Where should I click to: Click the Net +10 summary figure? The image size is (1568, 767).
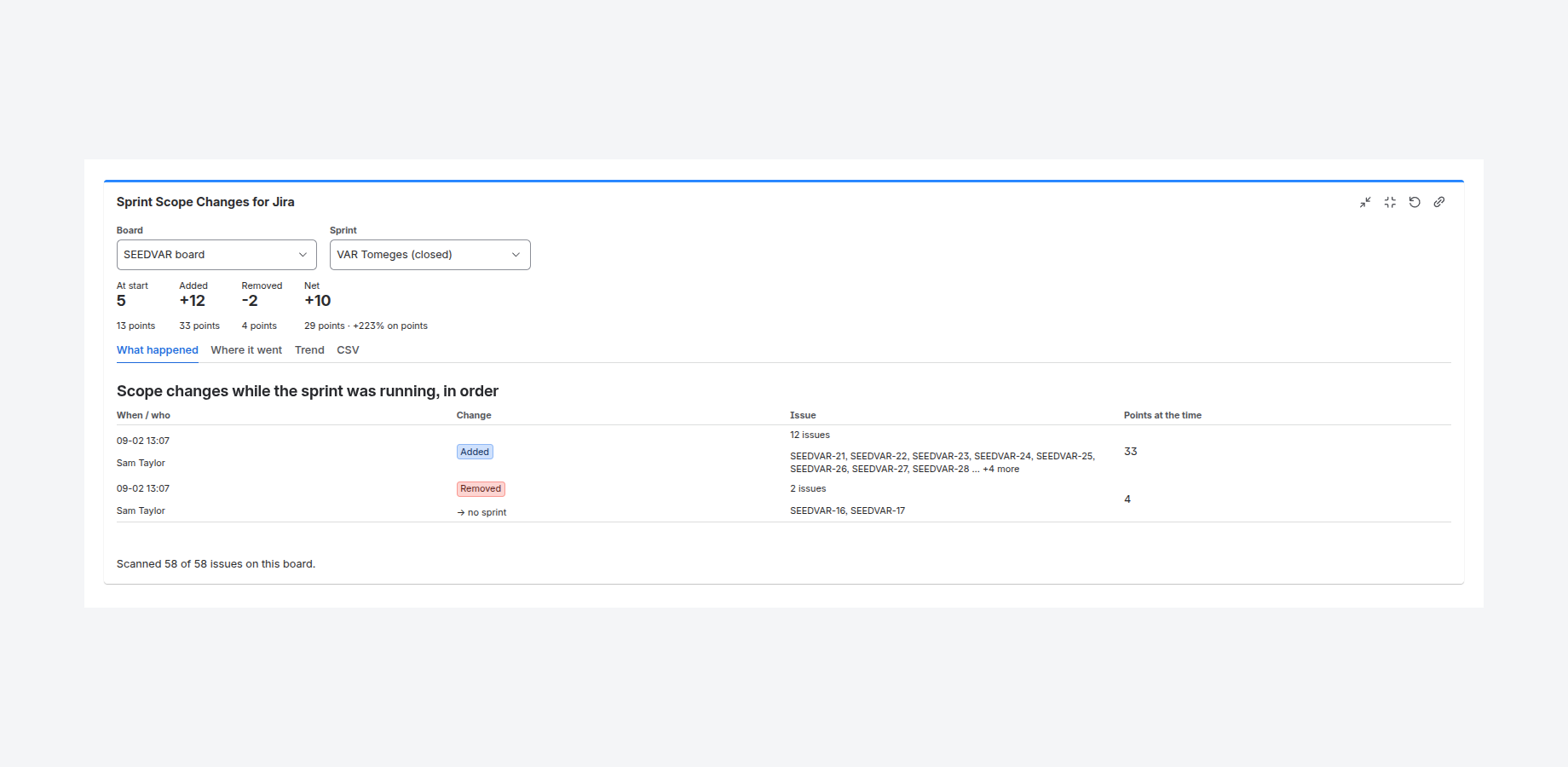(318, 300)
